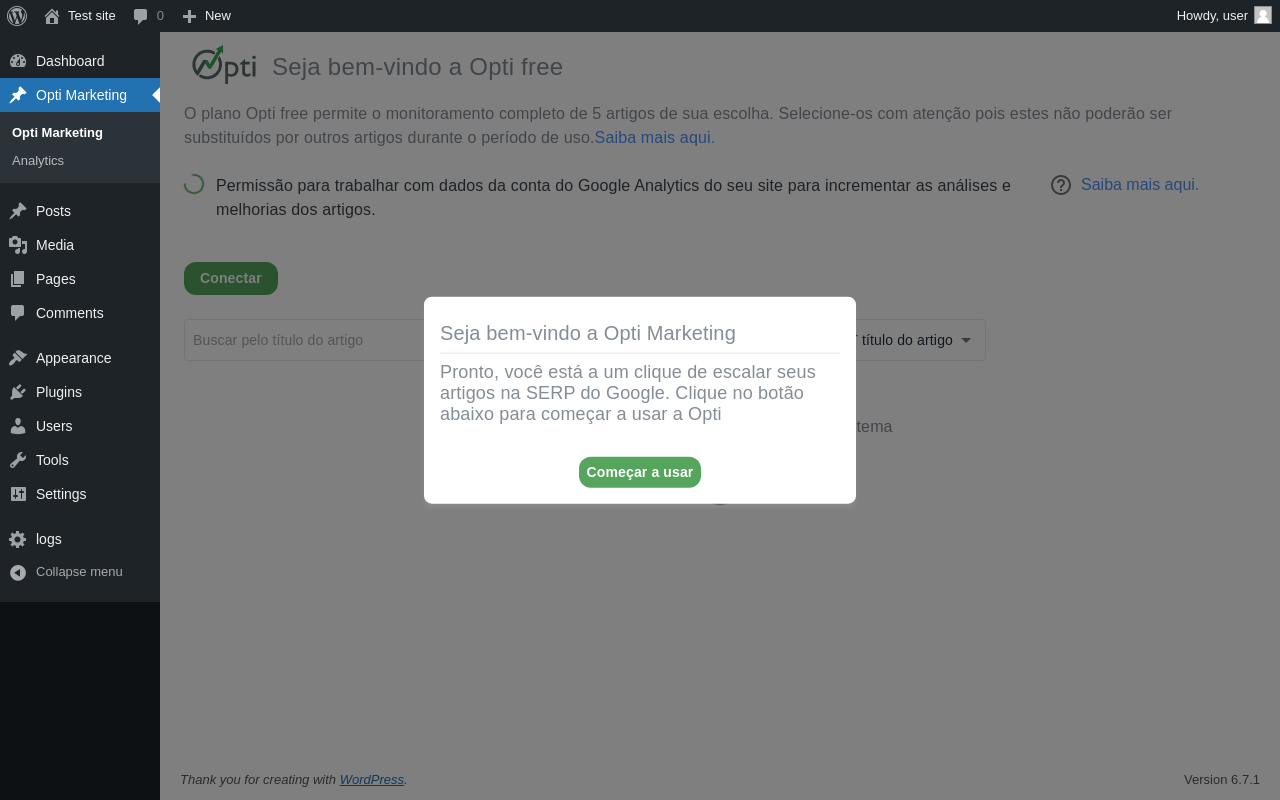Click the Opti logo

[224, 65]
